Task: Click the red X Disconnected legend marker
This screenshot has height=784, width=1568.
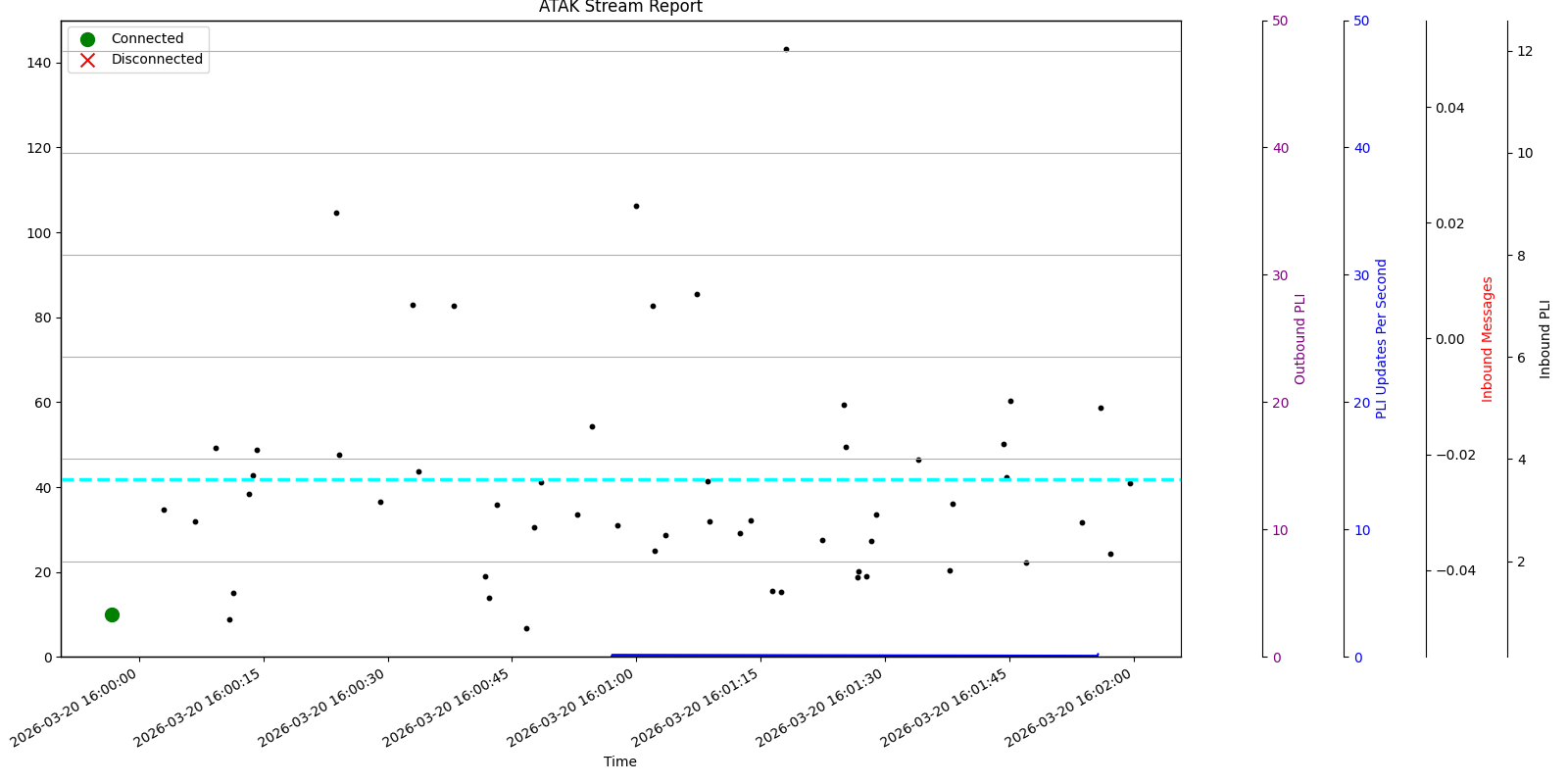Action: point(87,60)
